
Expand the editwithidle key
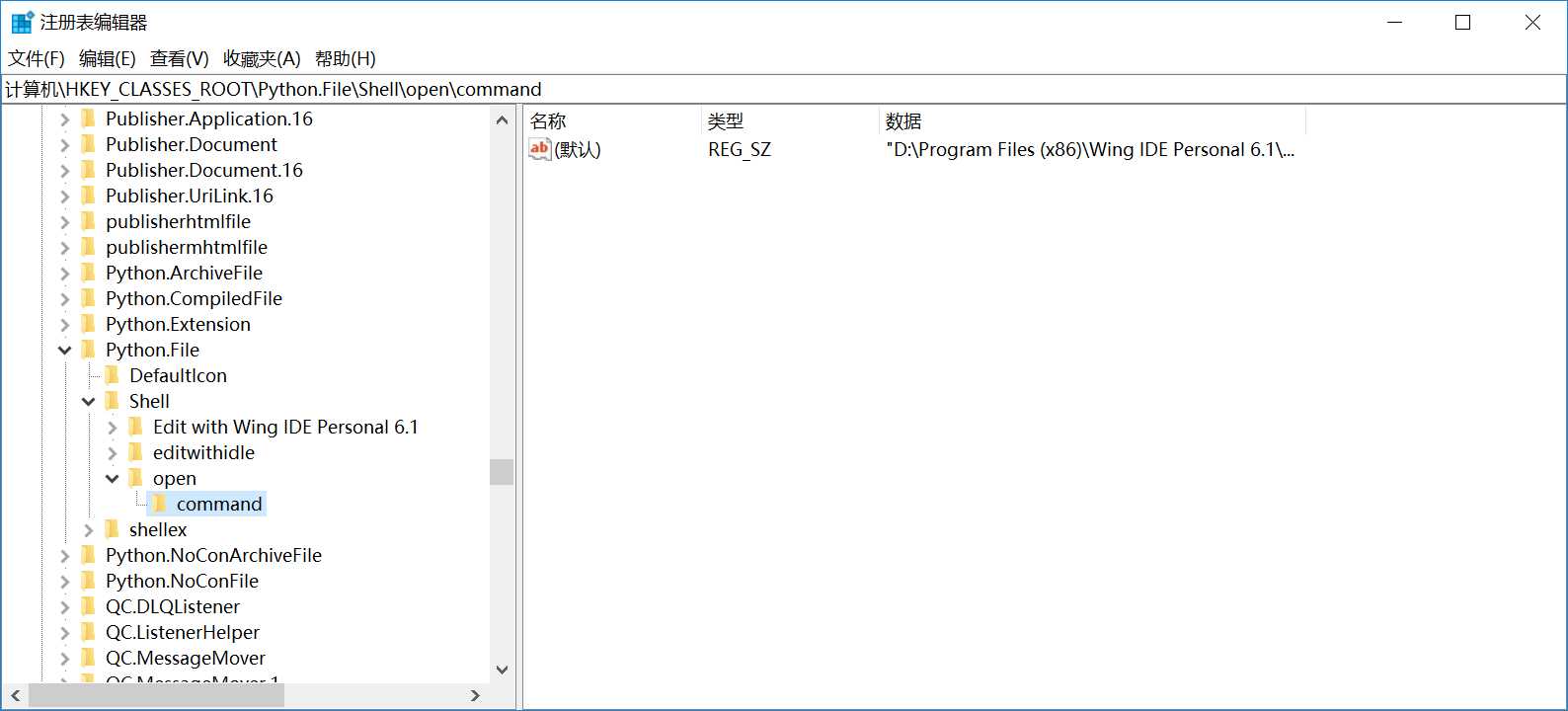pyautogui.click(x=112, y=453)
